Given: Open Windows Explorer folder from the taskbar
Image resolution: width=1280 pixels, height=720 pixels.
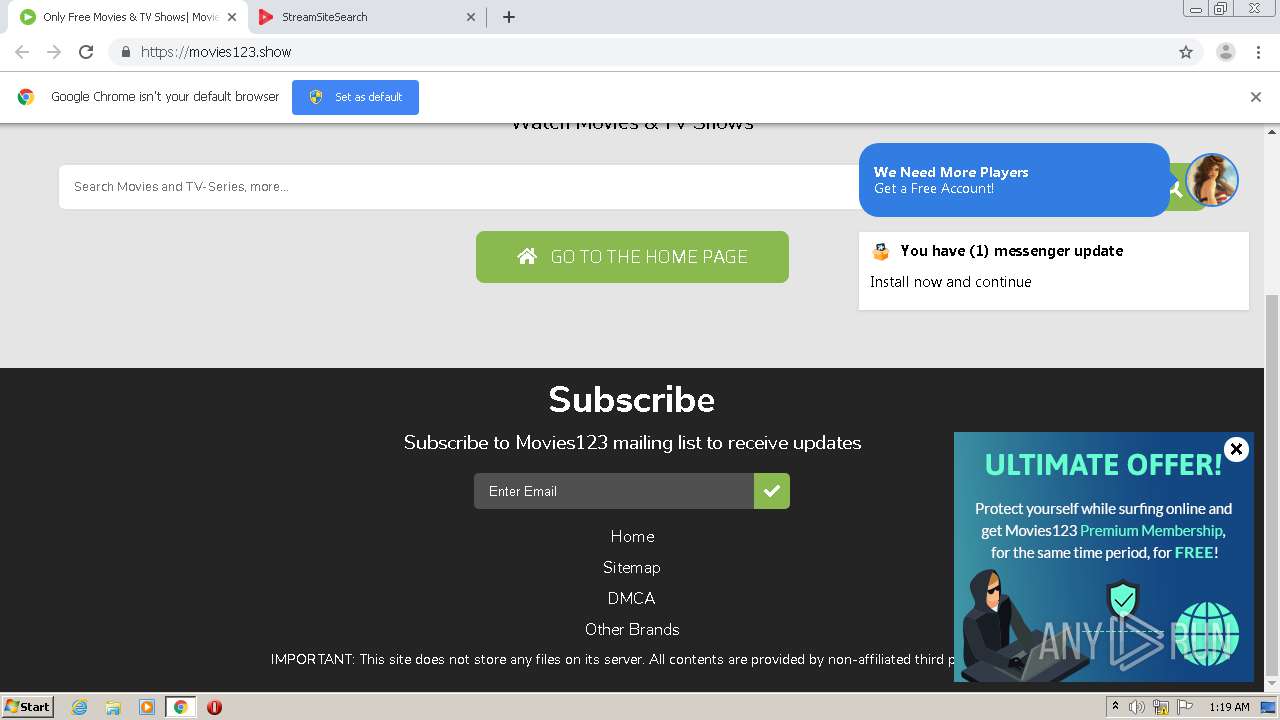Looking at the screenshot, I should (113, 707).
